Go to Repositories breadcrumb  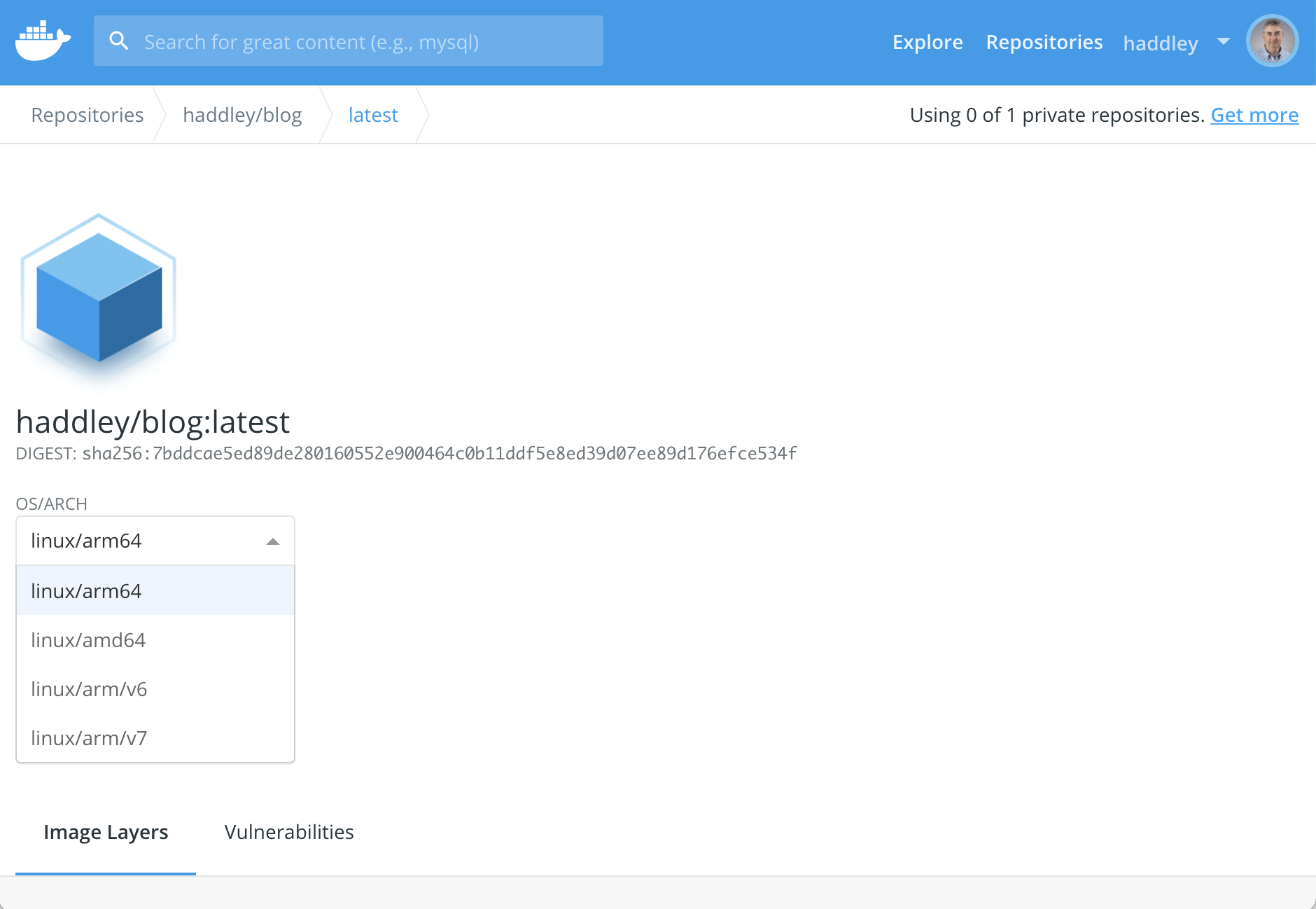87,115
